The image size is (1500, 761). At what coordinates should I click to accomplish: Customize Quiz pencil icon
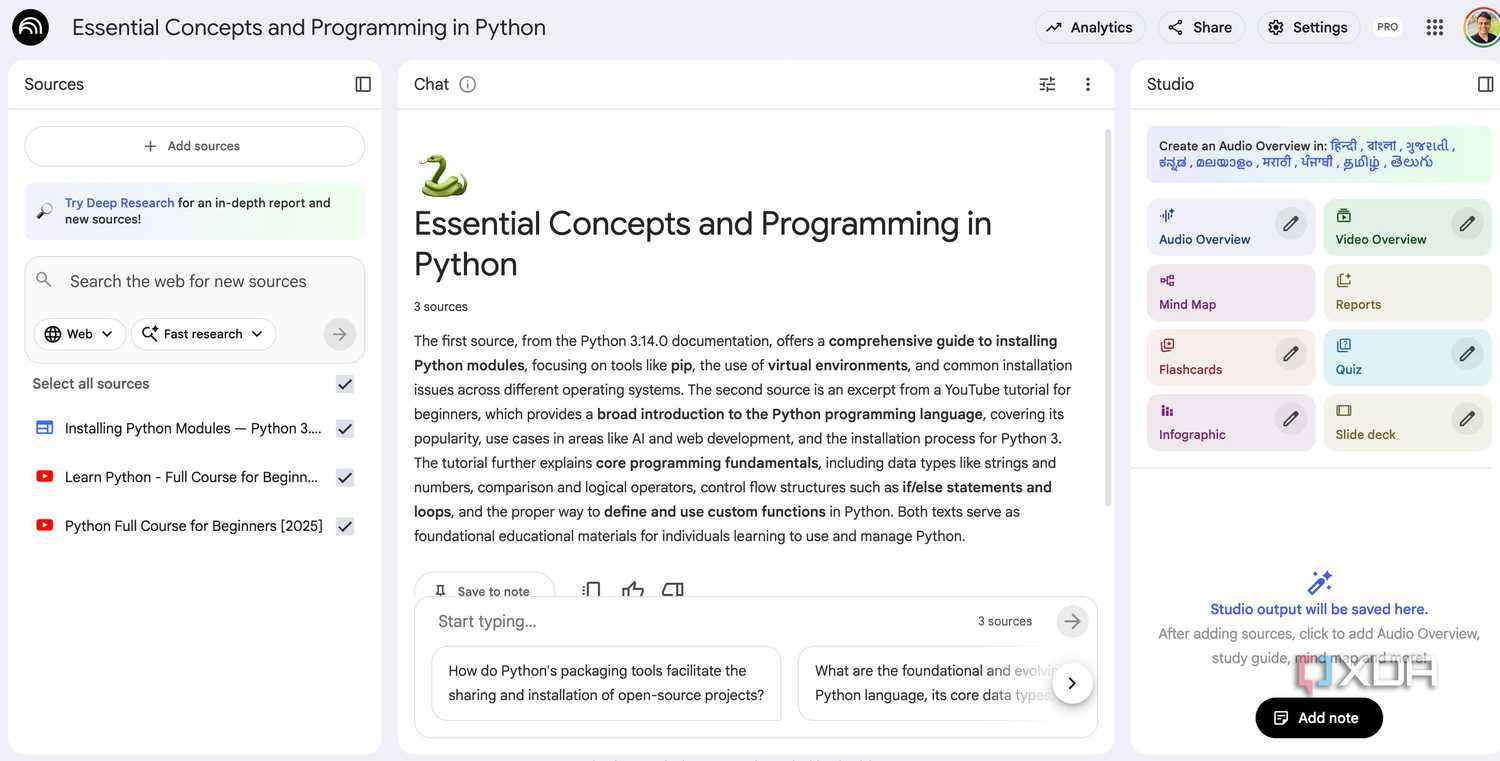[x=1467, y=354]
